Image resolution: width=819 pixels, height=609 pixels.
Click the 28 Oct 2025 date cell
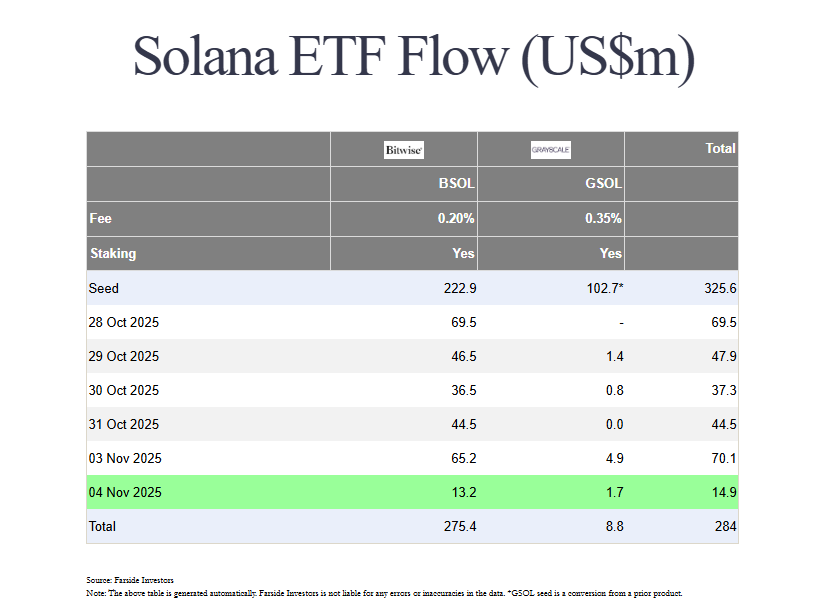pos(124,323)
